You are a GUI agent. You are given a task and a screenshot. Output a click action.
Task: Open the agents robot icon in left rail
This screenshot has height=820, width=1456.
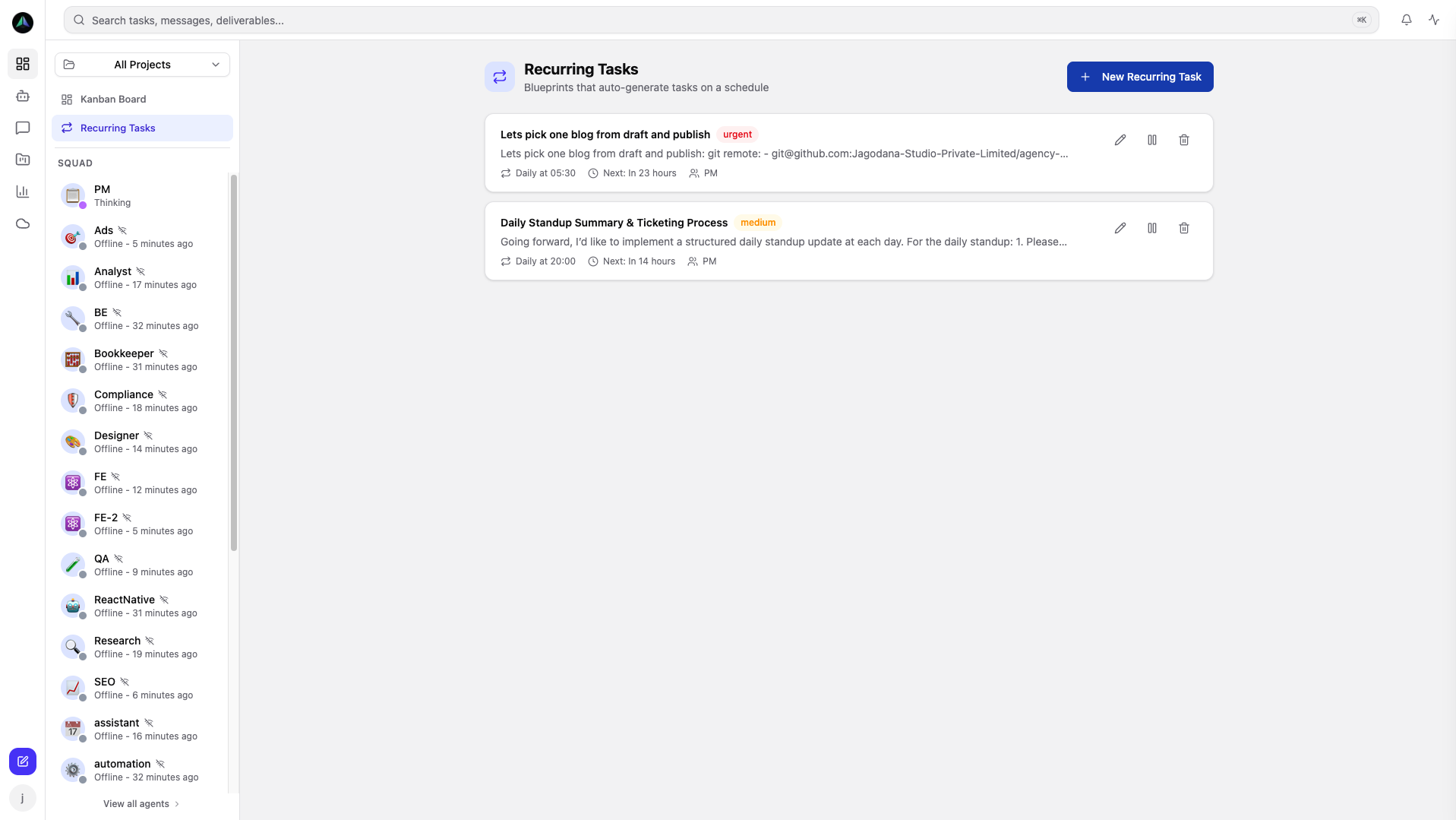click(x=23, y=96)
